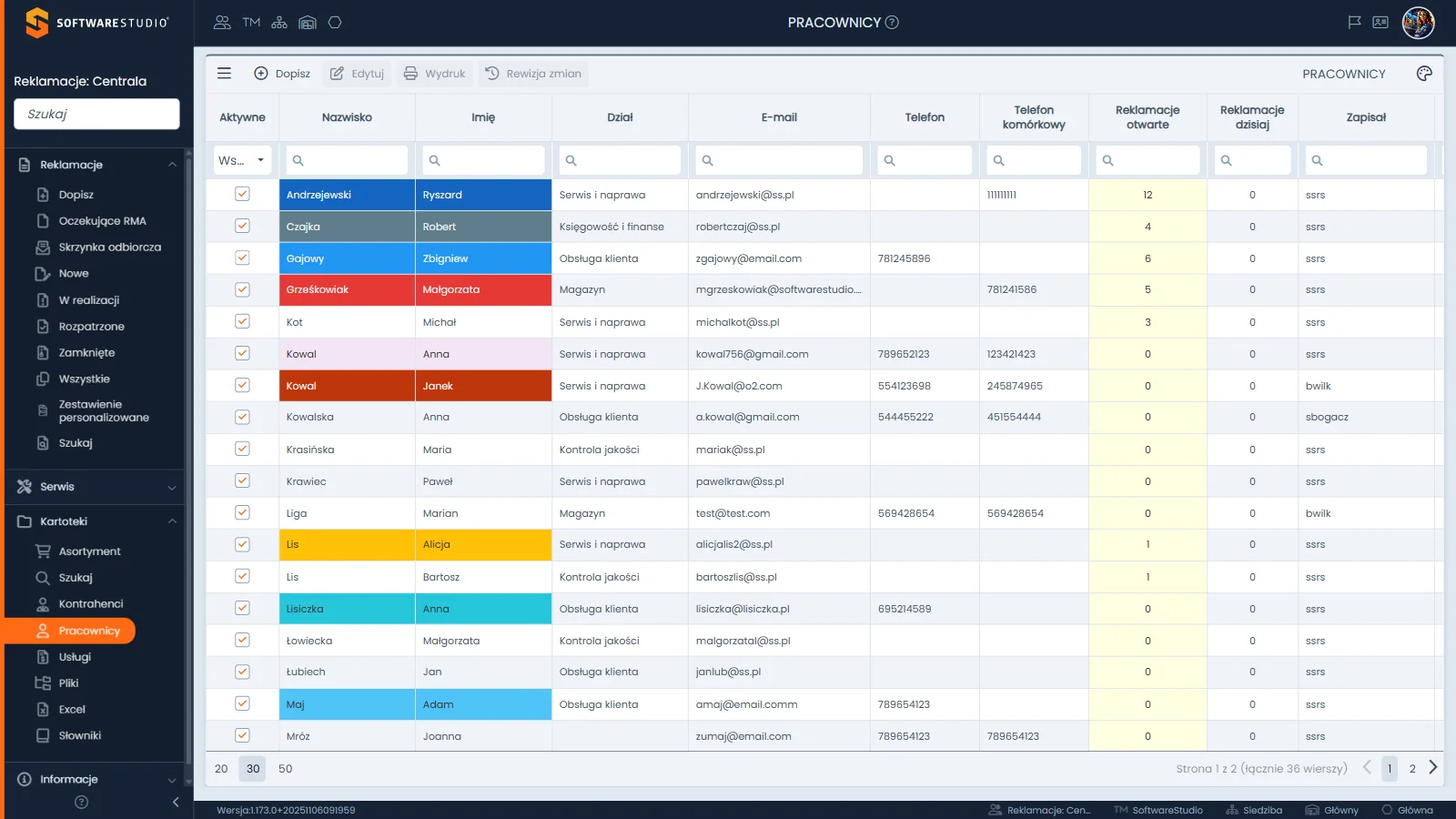The height and width of the screenshot is (819, 1456).
Task: Toggle Aktywne checkbox for Kowalska row
Action: tap(242, 417)
